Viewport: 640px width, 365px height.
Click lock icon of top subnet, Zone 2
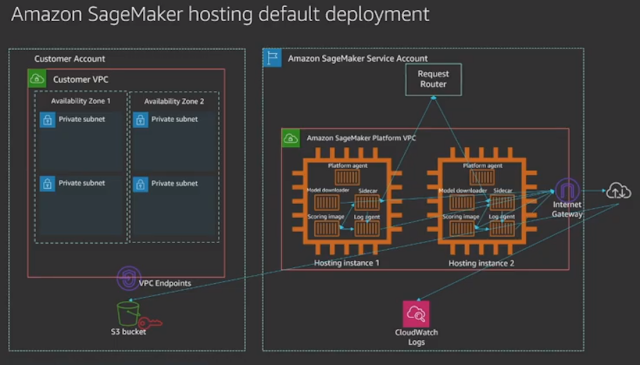[x=140, y=120]
